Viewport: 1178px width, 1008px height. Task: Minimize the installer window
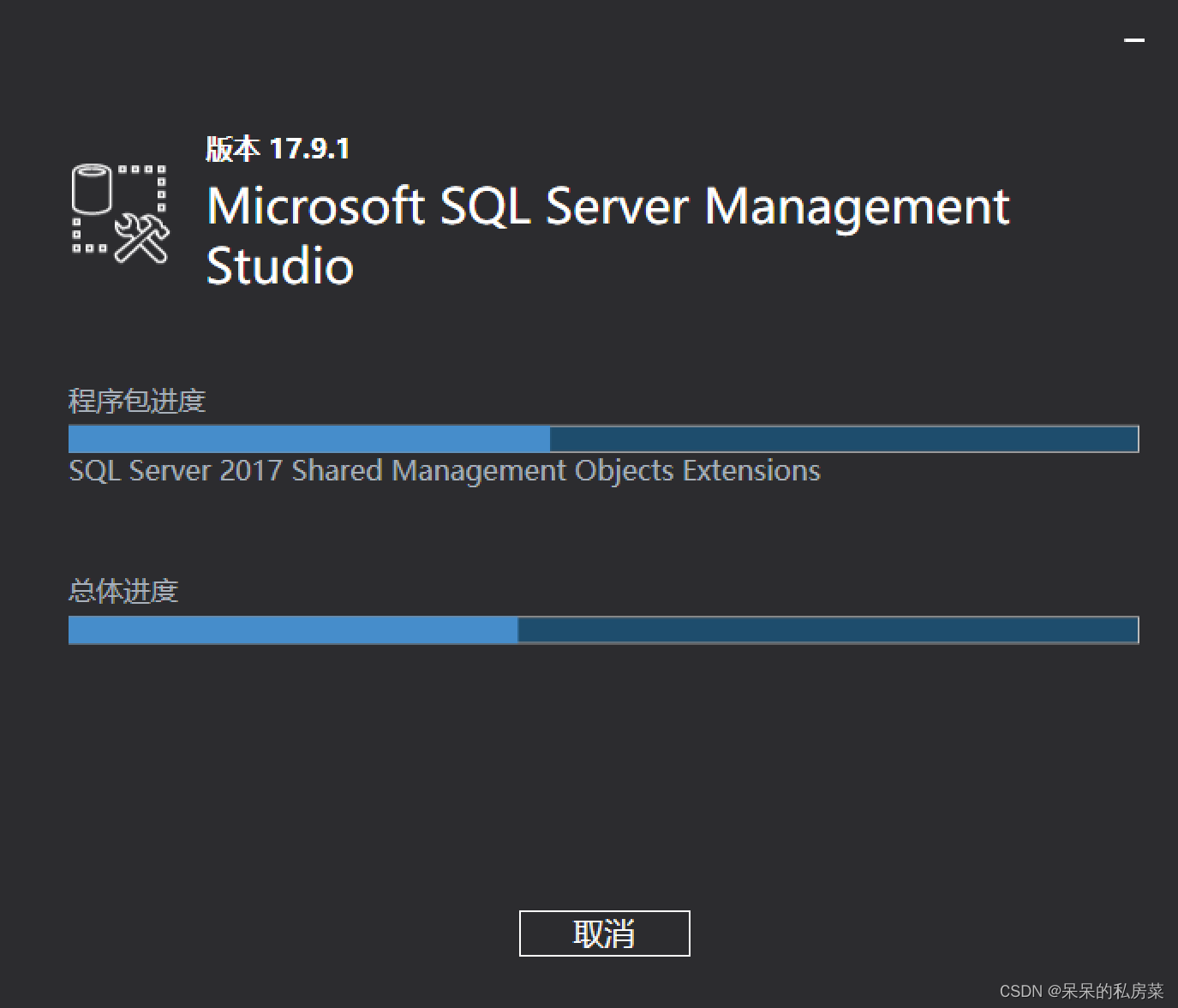coord(1134,39)
